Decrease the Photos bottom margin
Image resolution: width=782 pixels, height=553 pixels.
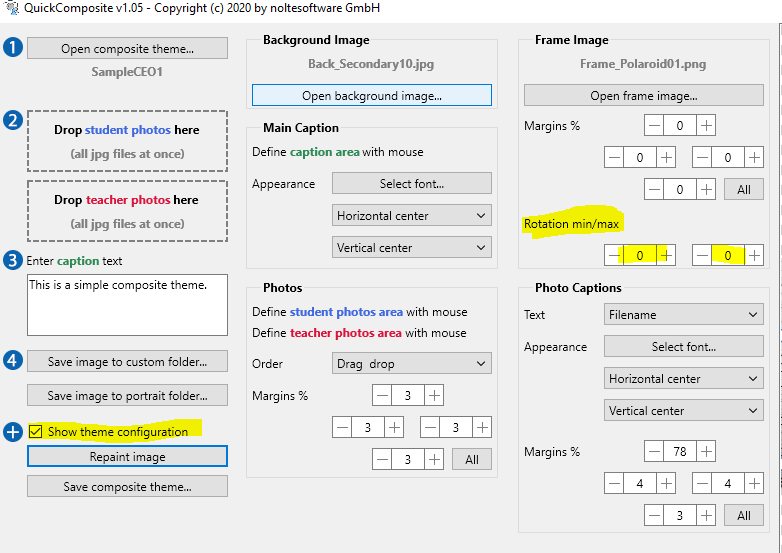(382, 459)
